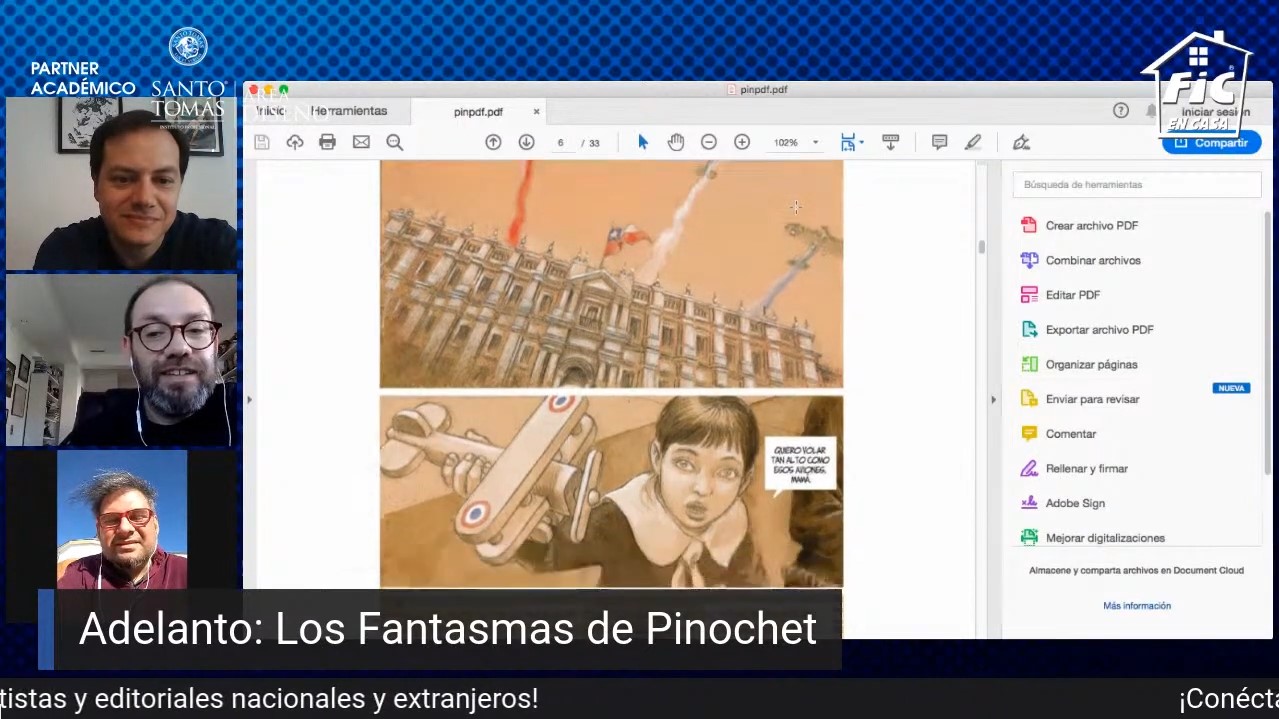The image size is (1279, 719).
Task: Click the NUEVA badge beside Enviar para revisar
Action: 1231,388
